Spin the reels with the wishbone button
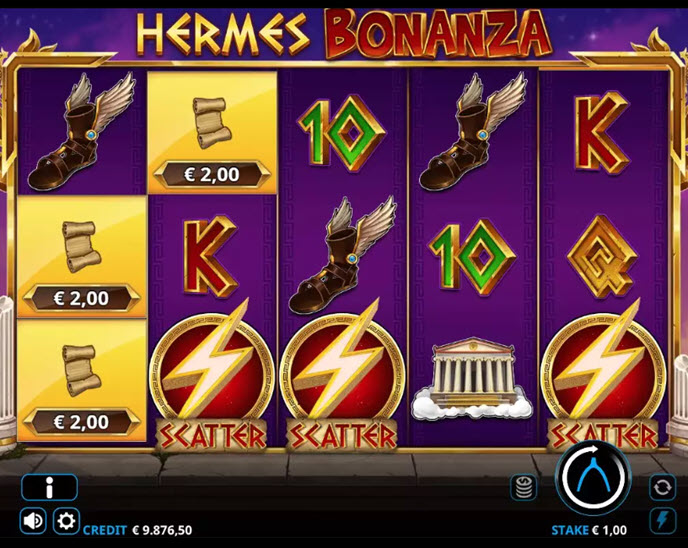Image resolution: width=688 pixels, height=548 pixels. [593, 478]
